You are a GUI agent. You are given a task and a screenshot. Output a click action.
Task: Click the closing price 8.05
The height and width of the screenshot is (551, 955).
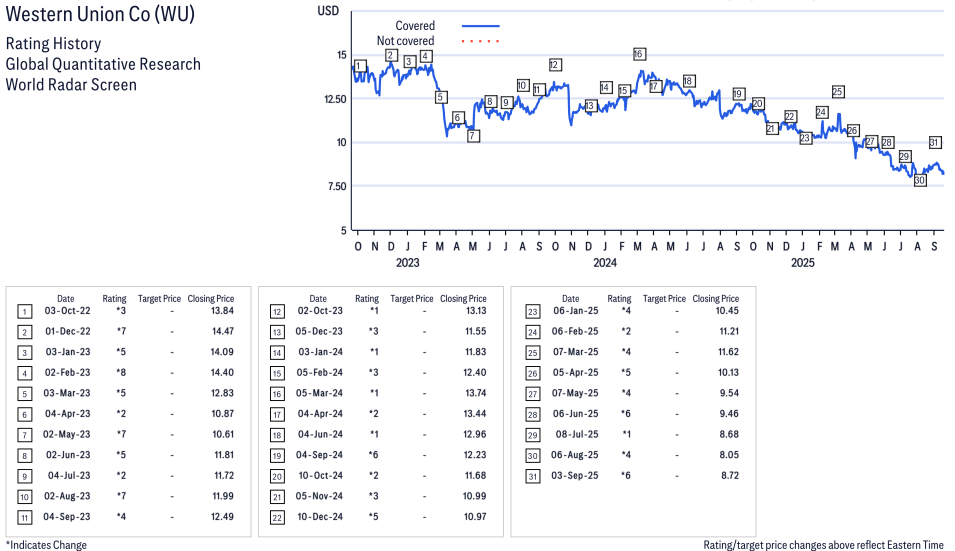tap(729, 455)
